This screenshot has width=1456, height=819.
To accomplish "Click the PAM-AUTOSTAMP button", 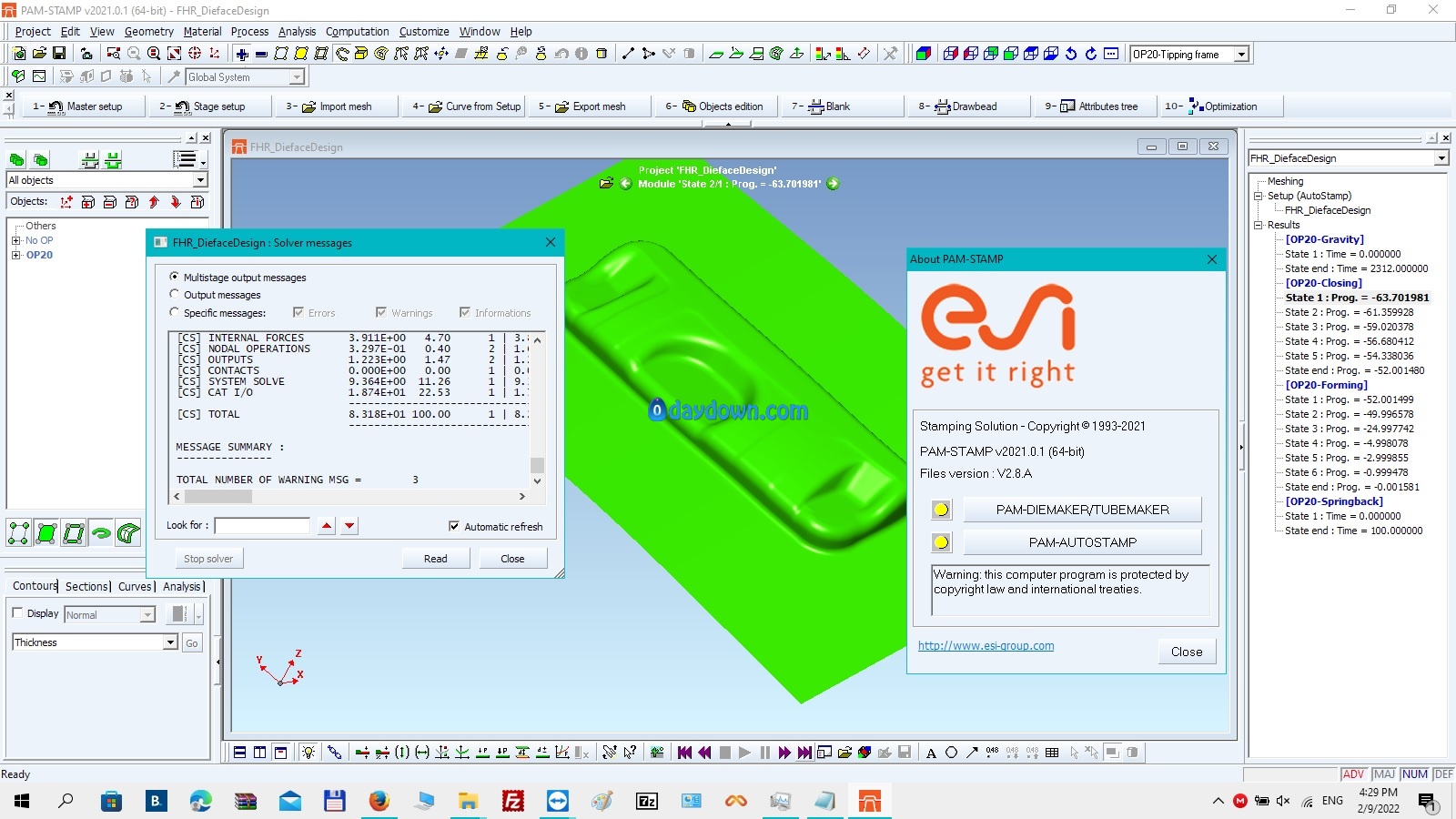I will point(1082,542).
